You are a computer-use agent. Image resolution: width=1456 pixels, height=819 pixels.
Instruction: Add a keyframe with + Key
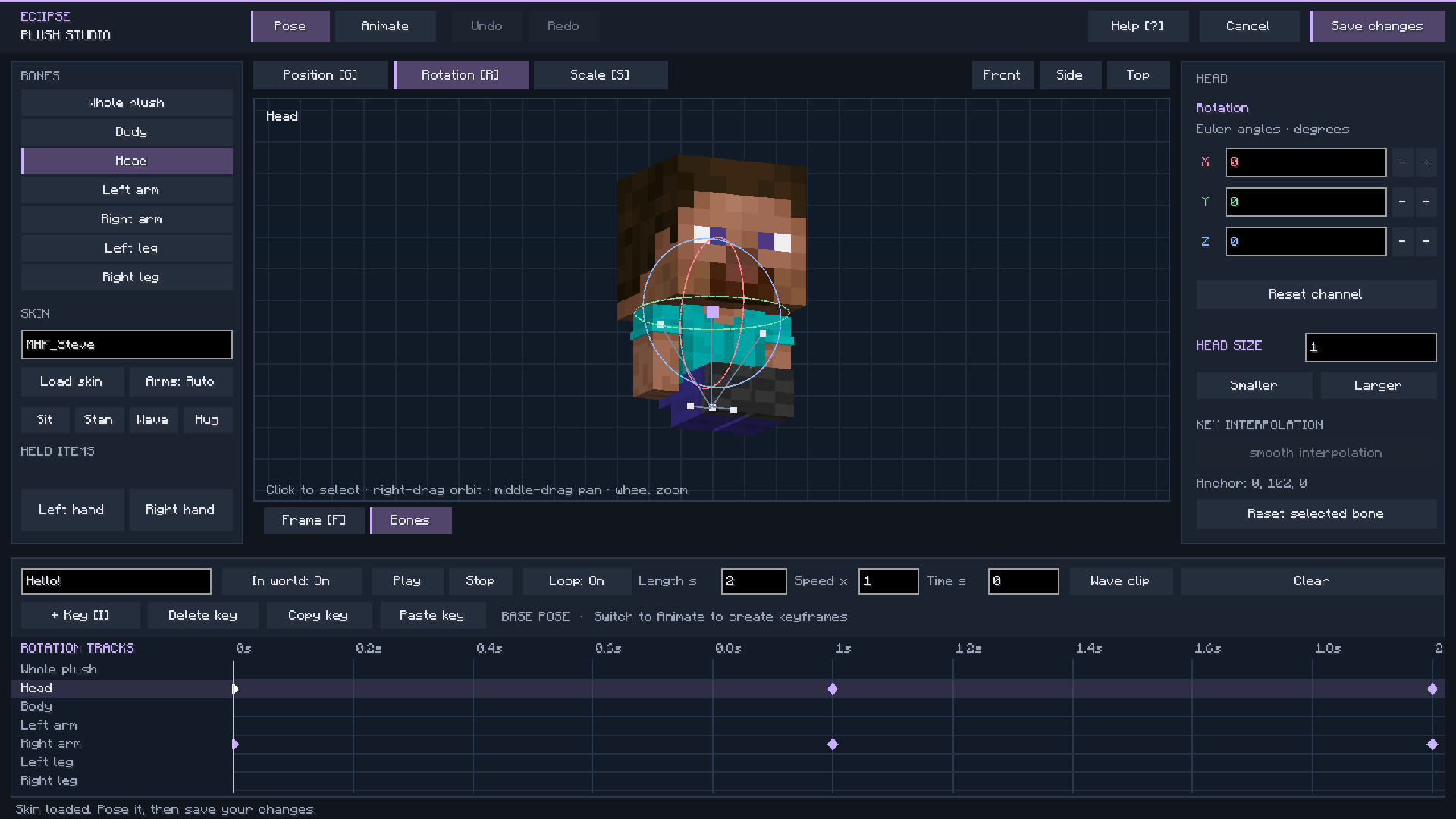click(80, 616)
